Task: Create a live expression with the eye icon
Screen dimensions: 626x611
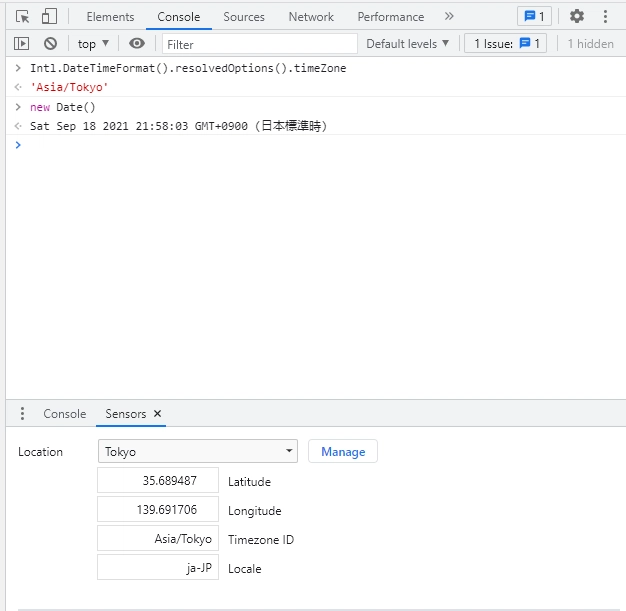Action: pyautogui.click(x=137, y=44)
